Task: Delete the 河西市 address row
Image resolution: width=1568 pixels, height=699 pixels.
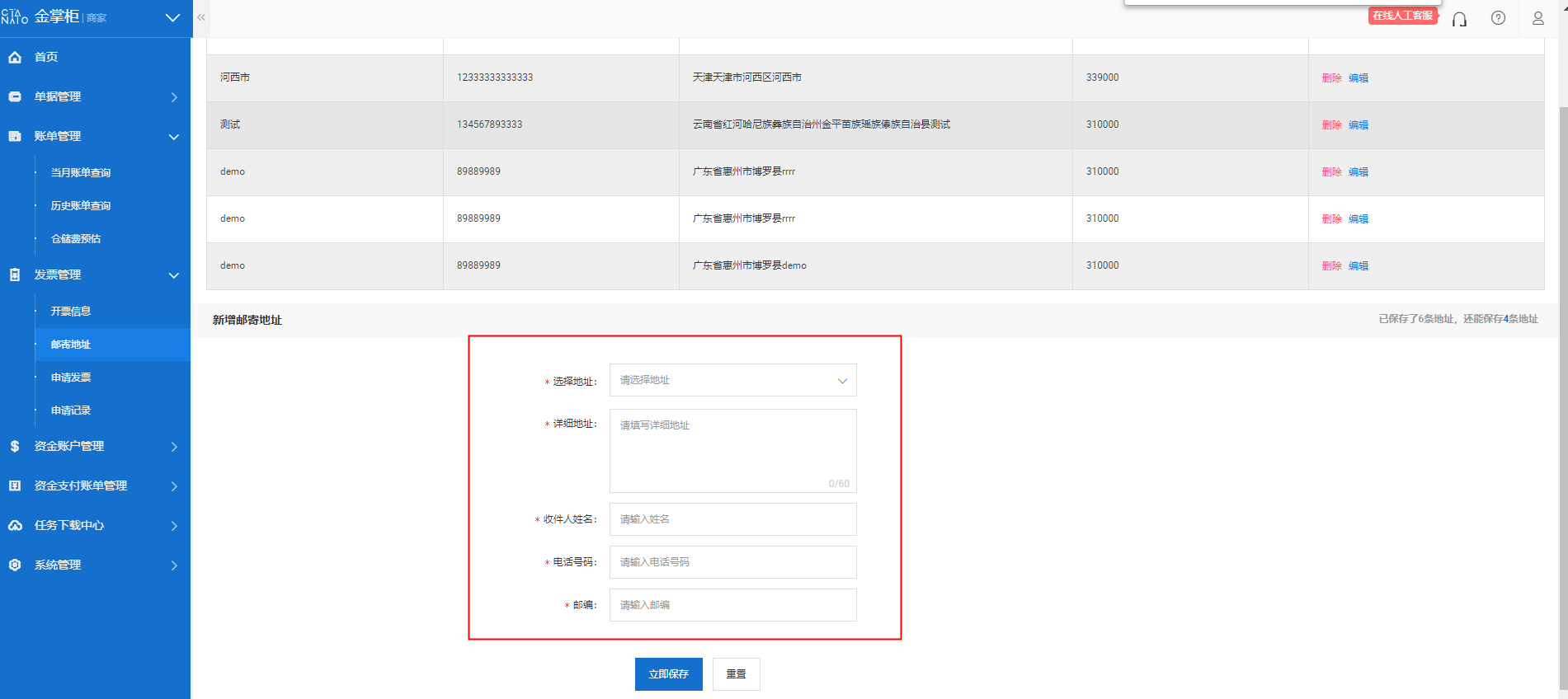Action: click(x=1331, y=78)
